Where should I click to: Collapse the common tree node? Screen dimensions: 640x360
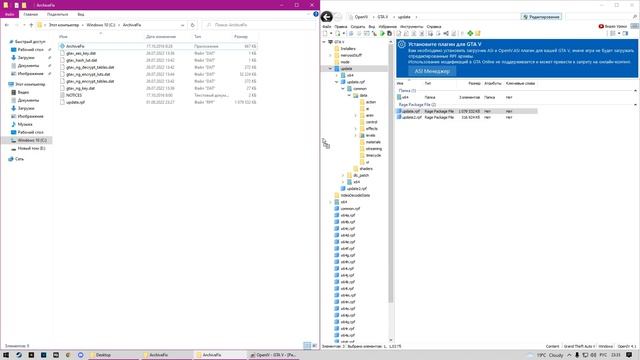point(343,89)
